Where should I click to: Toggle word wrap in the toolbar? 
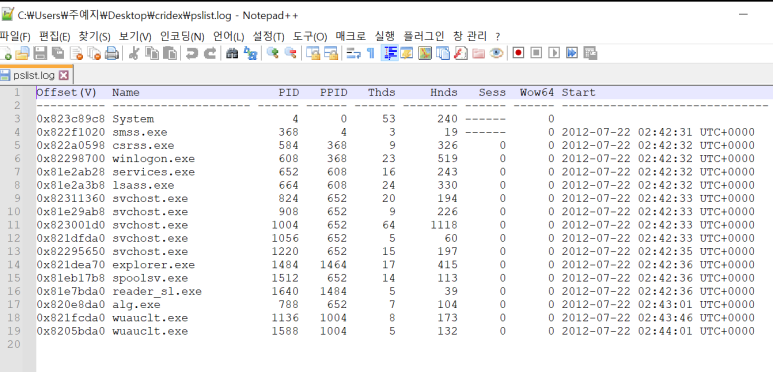click(x=353, y=53)
